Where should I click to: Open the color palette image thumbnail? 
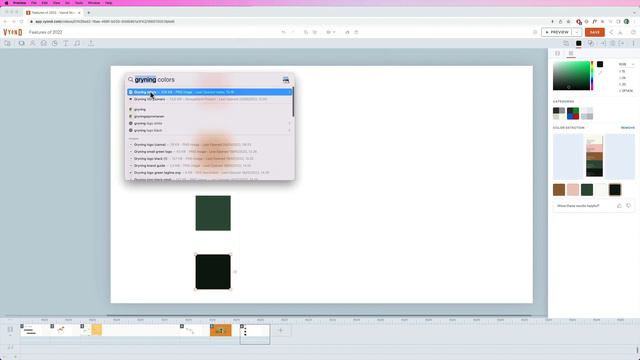click(x=594, y=157)
